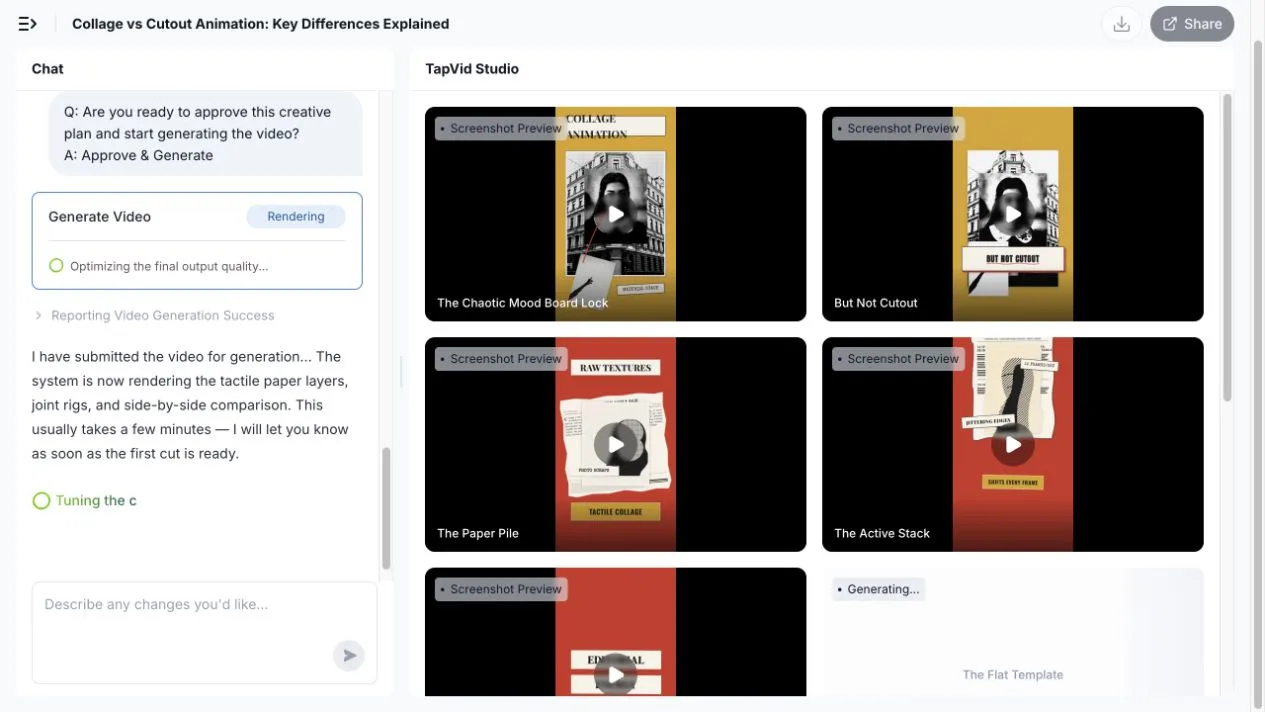Click the TapVid Studio header

click(472, 69)
